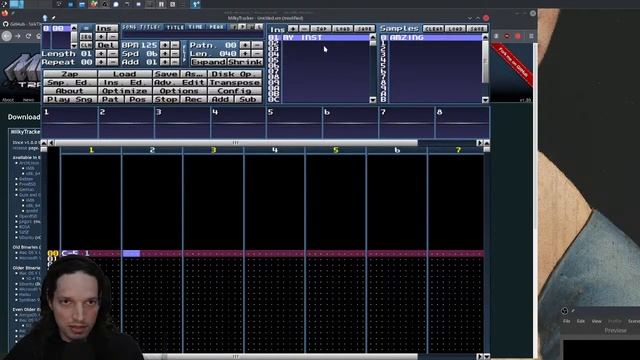Click the white speech bubble icon in the taskbar
640x360 pixels.
tap(116, 4)
